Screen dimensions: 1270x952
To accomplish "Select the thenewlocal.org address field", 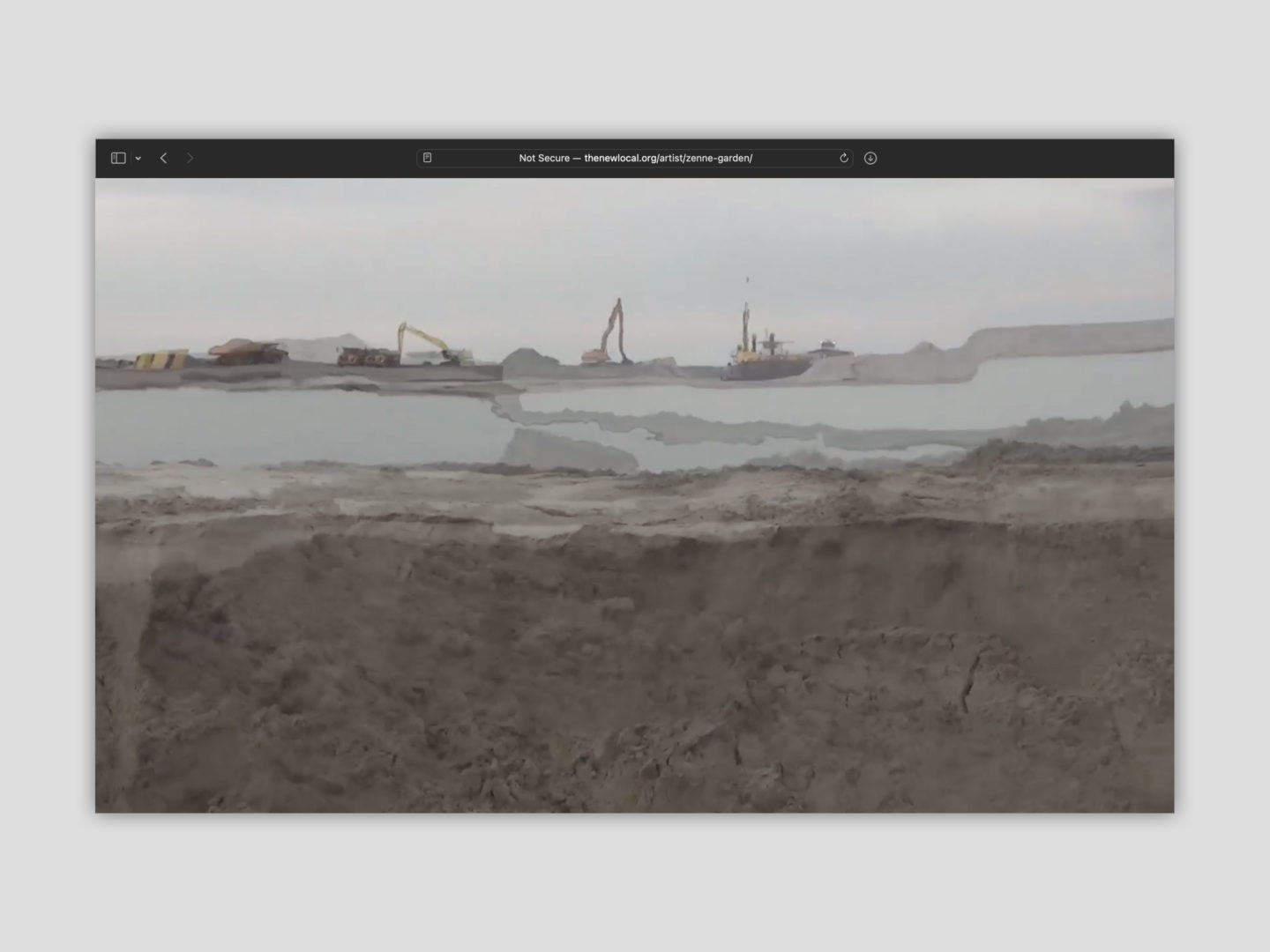I will [x=635, y=158].
